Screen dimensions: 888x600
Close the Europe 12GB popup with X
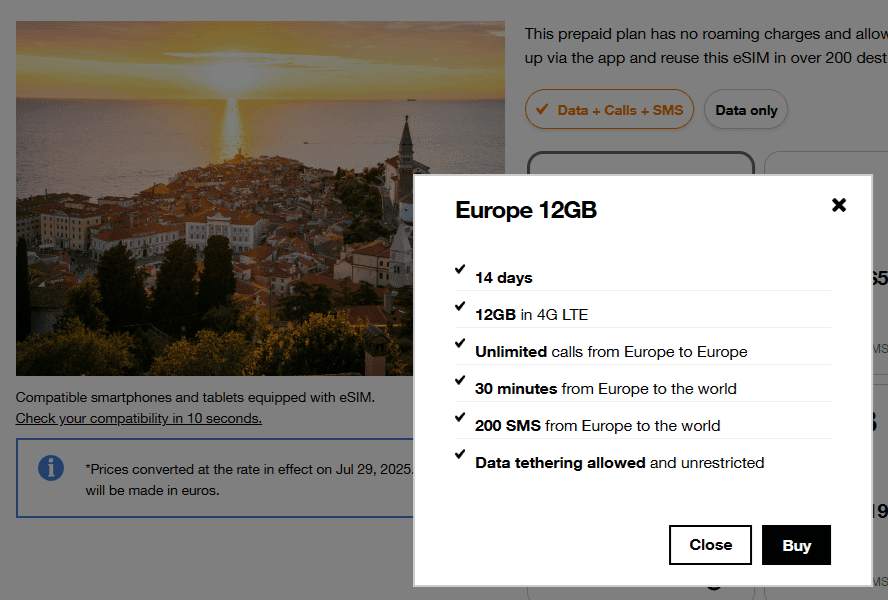pos(839,205)
